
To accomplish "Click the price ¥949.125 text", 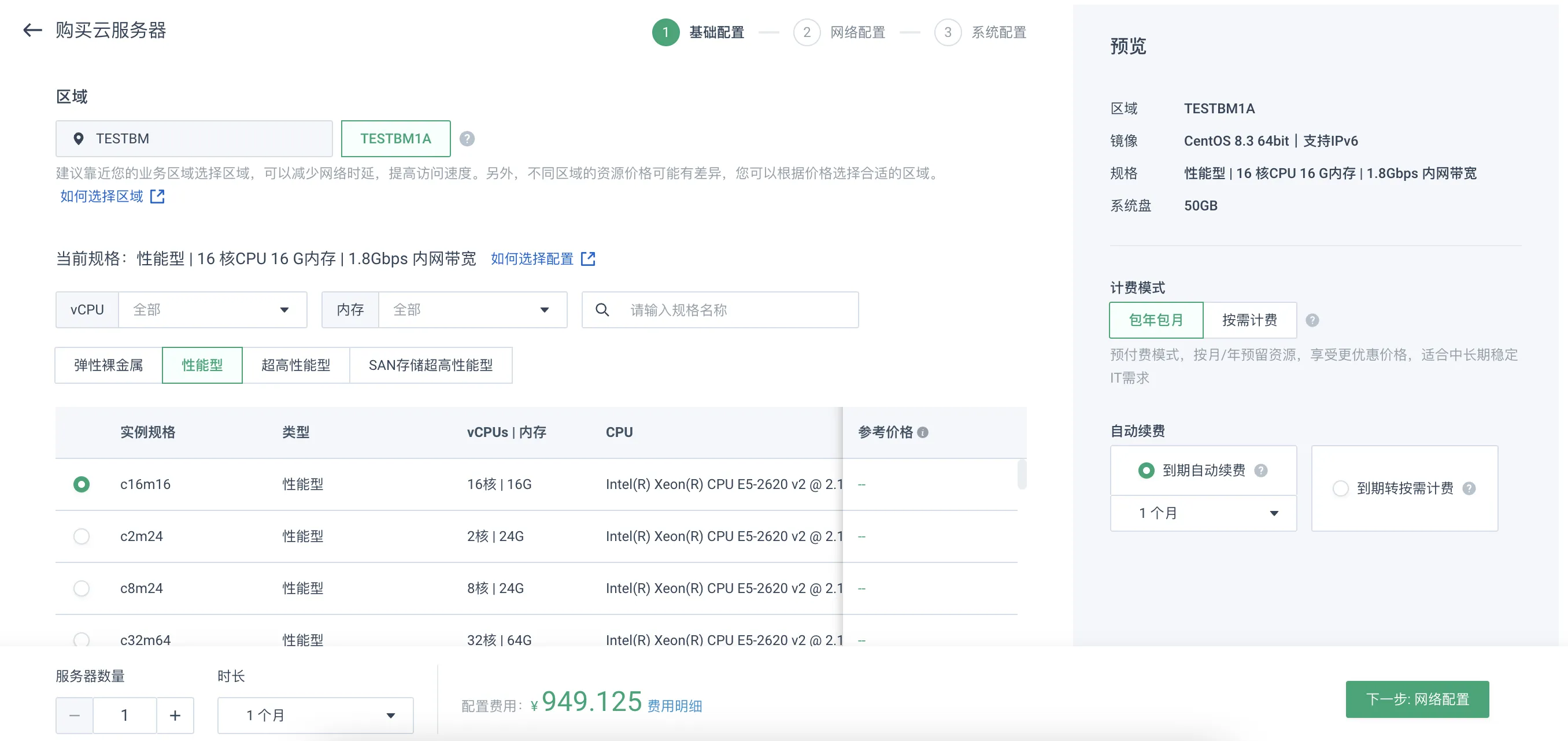I will [587, 702].
